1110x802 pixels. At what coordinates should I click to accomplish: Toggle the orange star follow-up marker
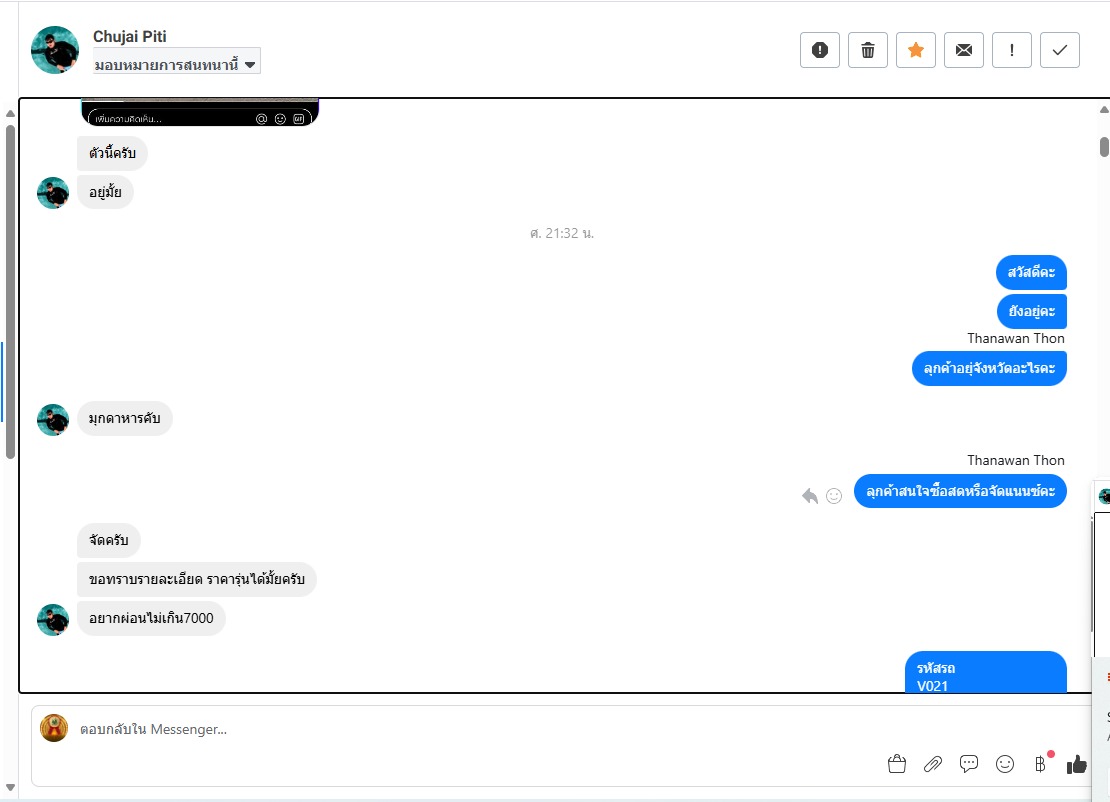click(x=916, y=50)
